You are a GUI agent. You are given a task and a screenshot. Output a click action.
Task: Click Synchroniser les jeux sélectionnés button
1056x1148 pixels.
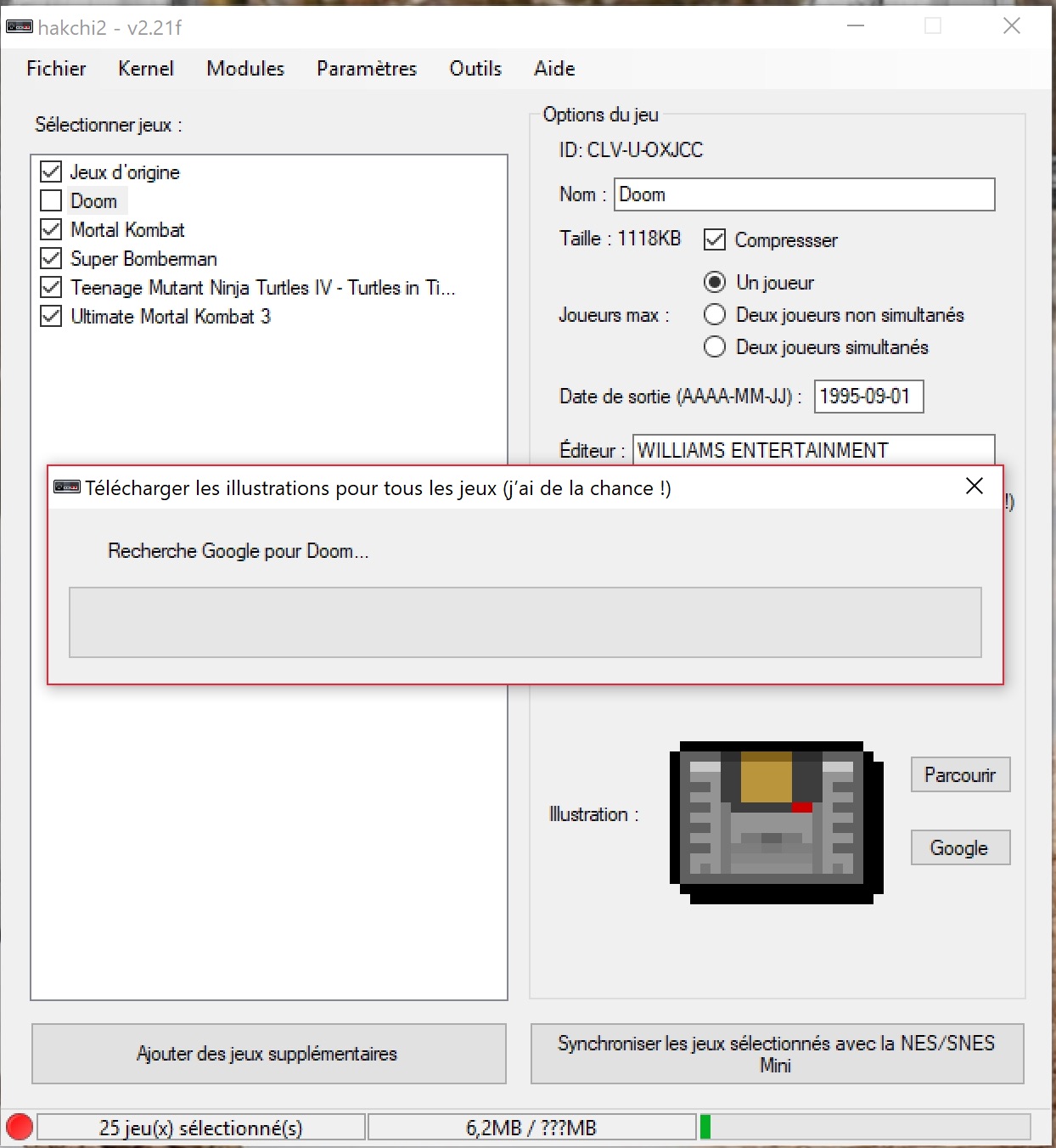(x=777, y=1054)
